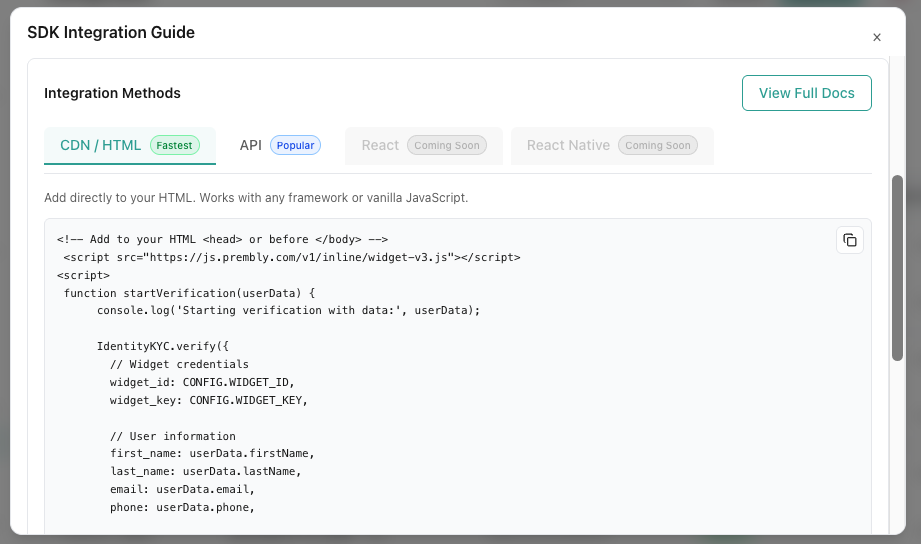The height and width of the screenshot is (544, 921).
Task: Select the API tab
Action: click(x=250, y=145)
